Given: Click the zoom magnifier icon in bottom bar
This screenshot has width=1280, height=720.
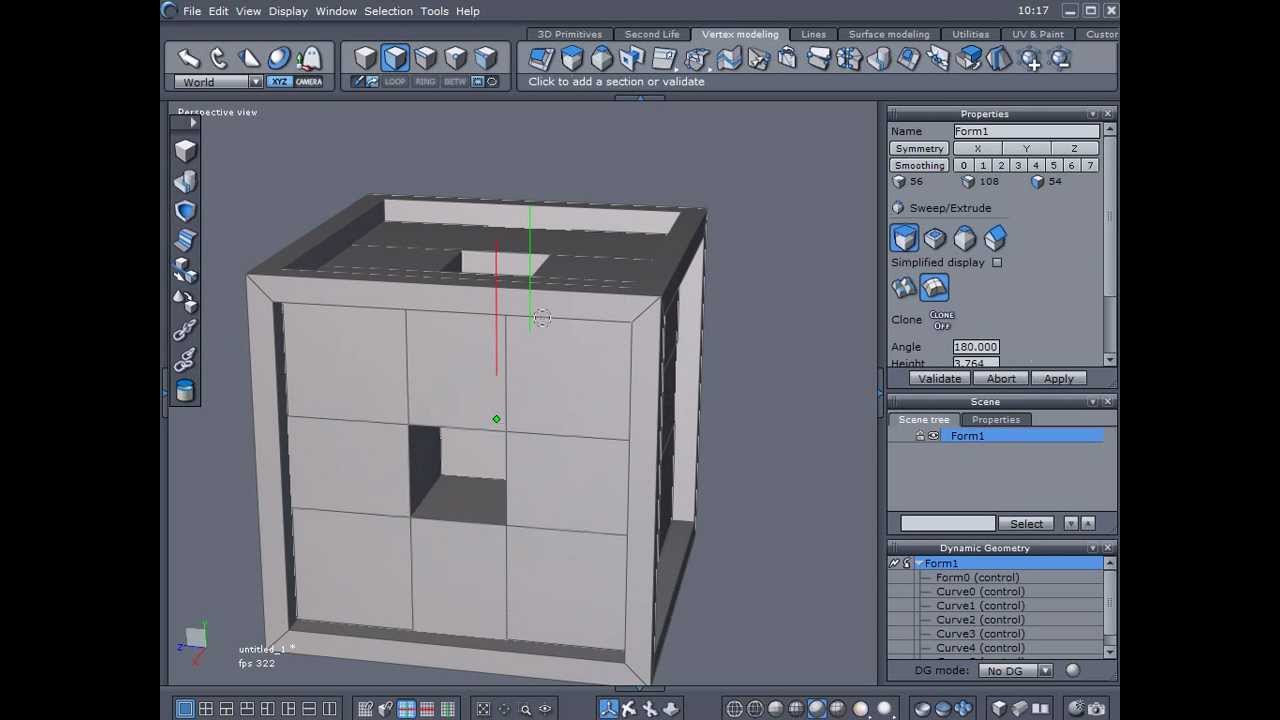Looking at the screenshot, I should tap(525, 709).
